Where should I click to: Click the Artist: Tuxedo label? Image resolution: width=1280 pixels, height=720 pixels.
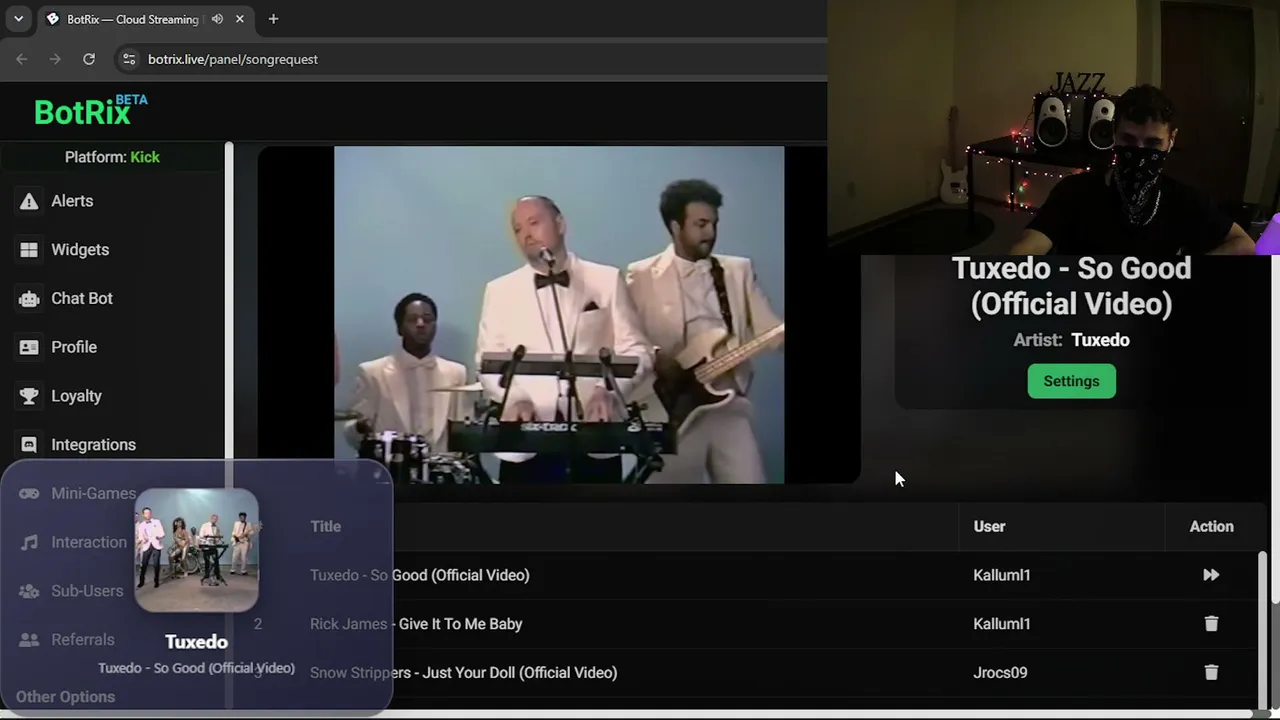(1071, 340)
